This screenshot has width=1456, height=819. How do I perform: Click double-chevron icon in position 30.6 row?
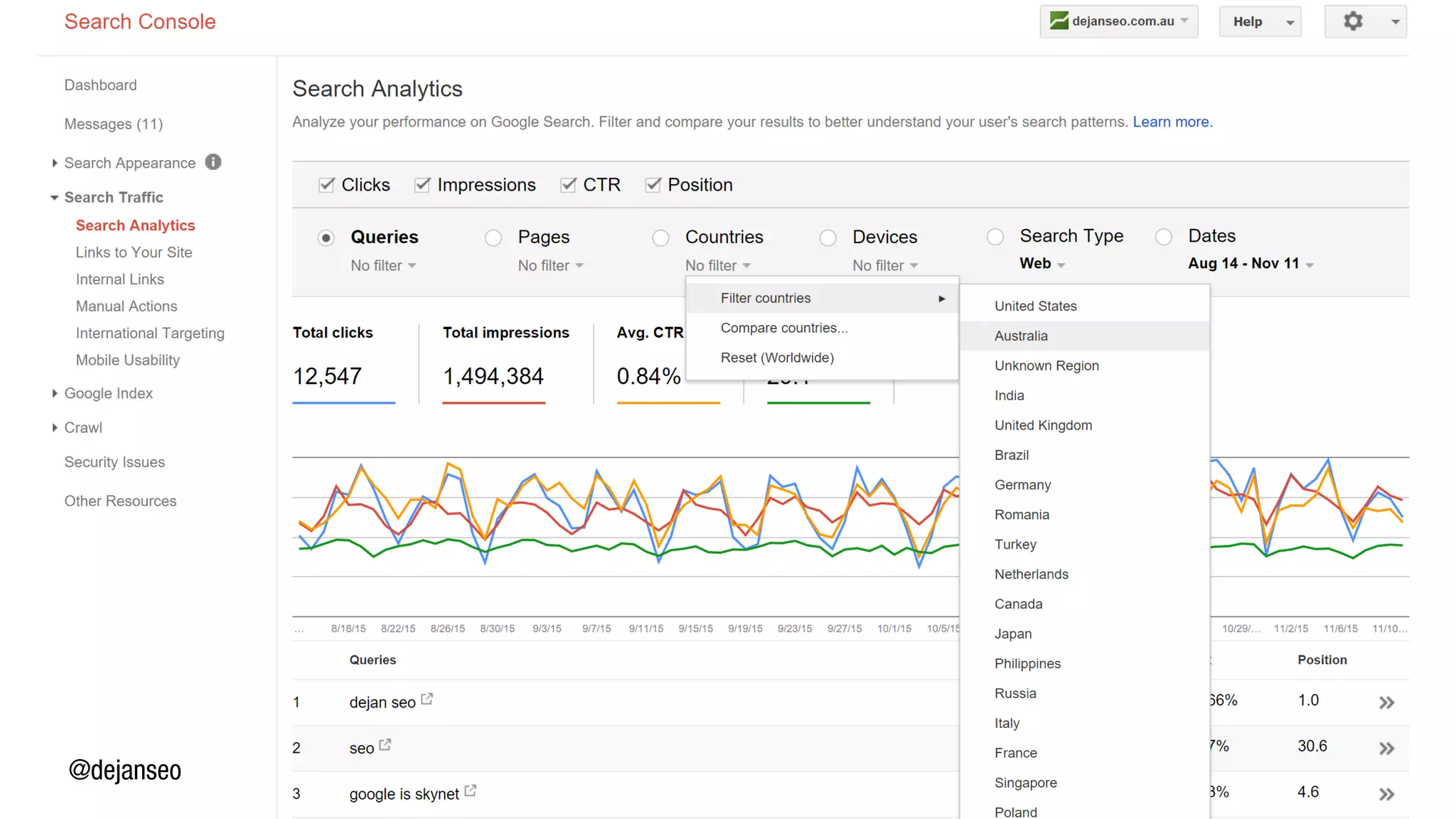click(1386, 749)
